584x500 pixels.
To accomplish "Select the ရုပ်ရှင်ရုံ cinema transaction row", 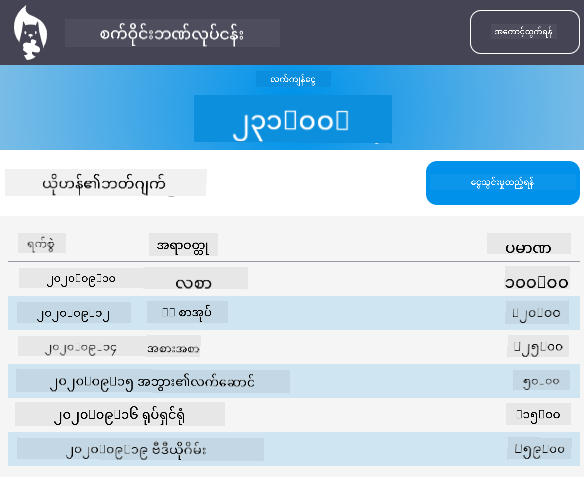I will click(x=293, y=415).
